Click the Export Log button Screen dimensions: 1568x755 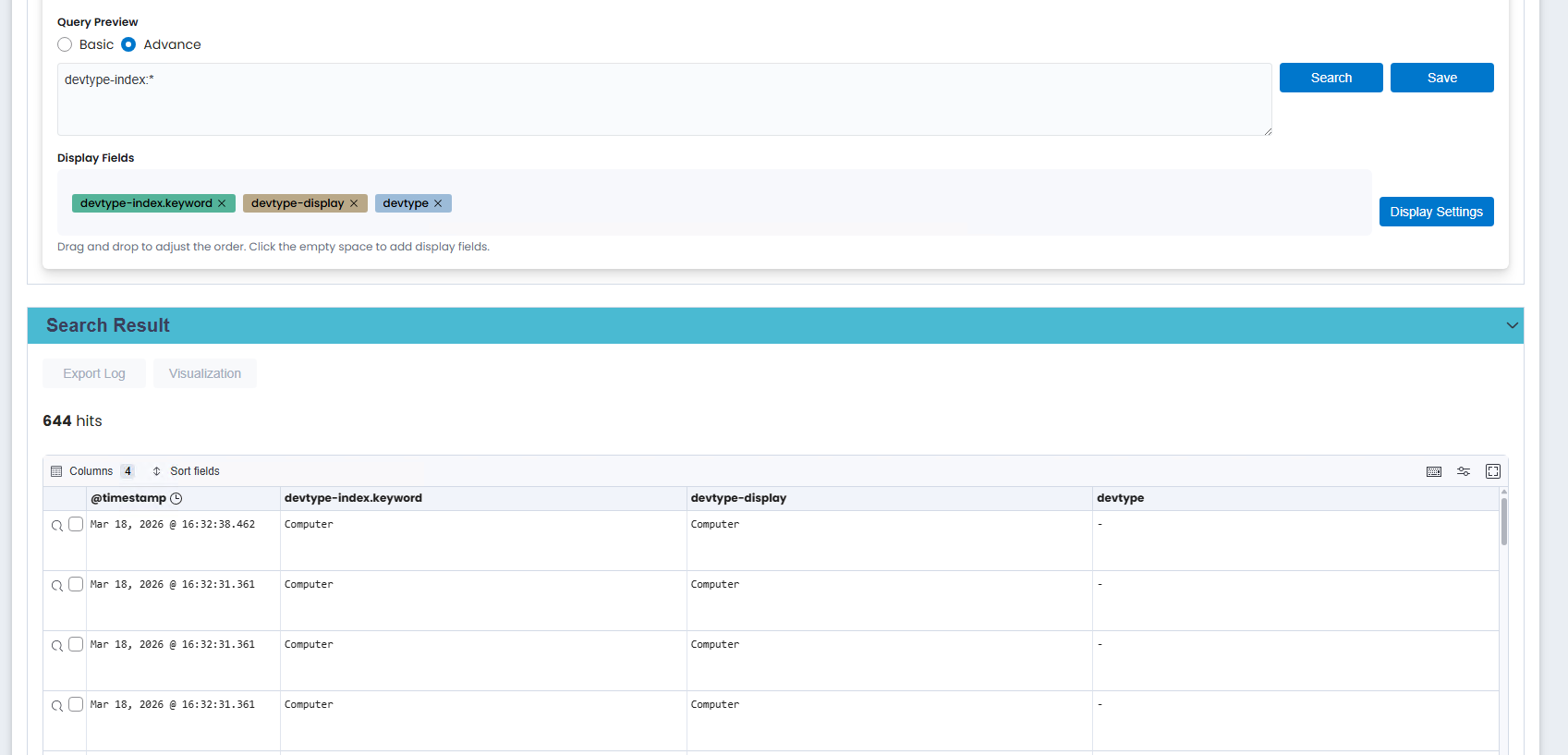pos(94,373)
